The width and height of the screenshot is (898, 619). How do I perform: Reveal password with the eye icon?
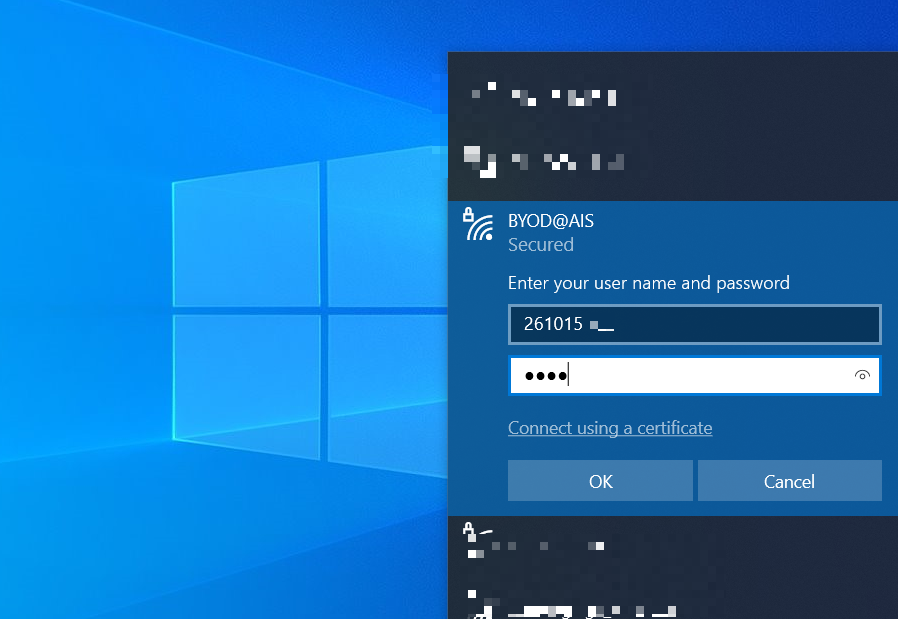pyautogui.click(x=862, y=375)
